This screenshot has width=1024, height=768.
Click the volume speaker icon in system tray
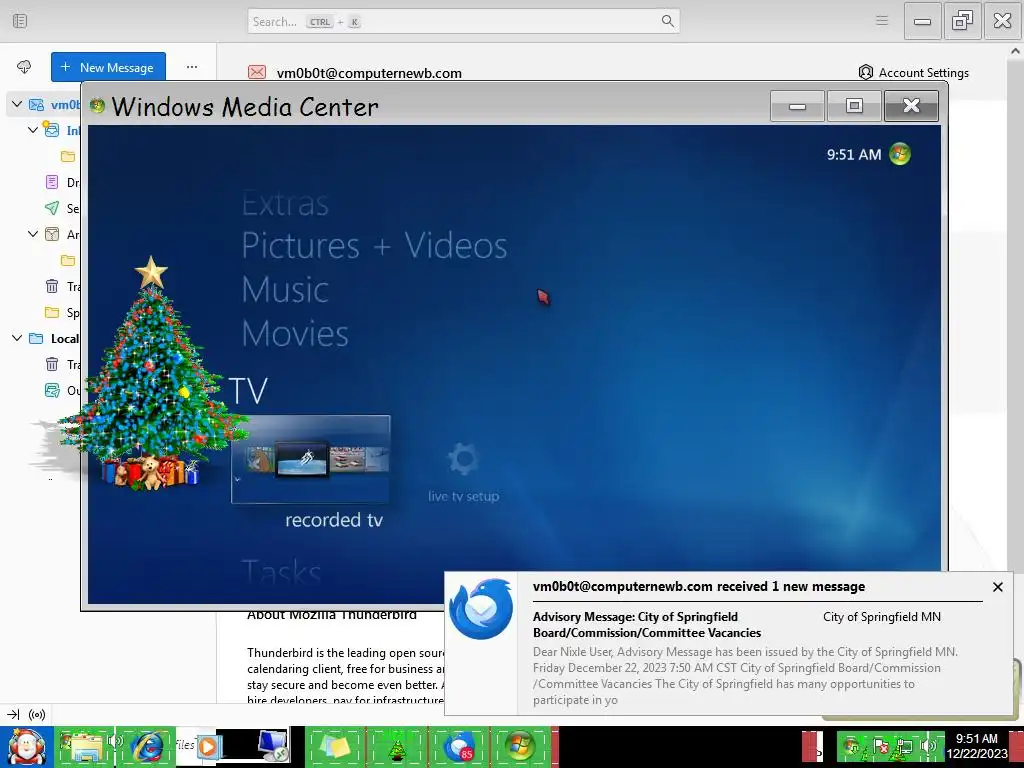pyautogui.click(x=928, y=746)
